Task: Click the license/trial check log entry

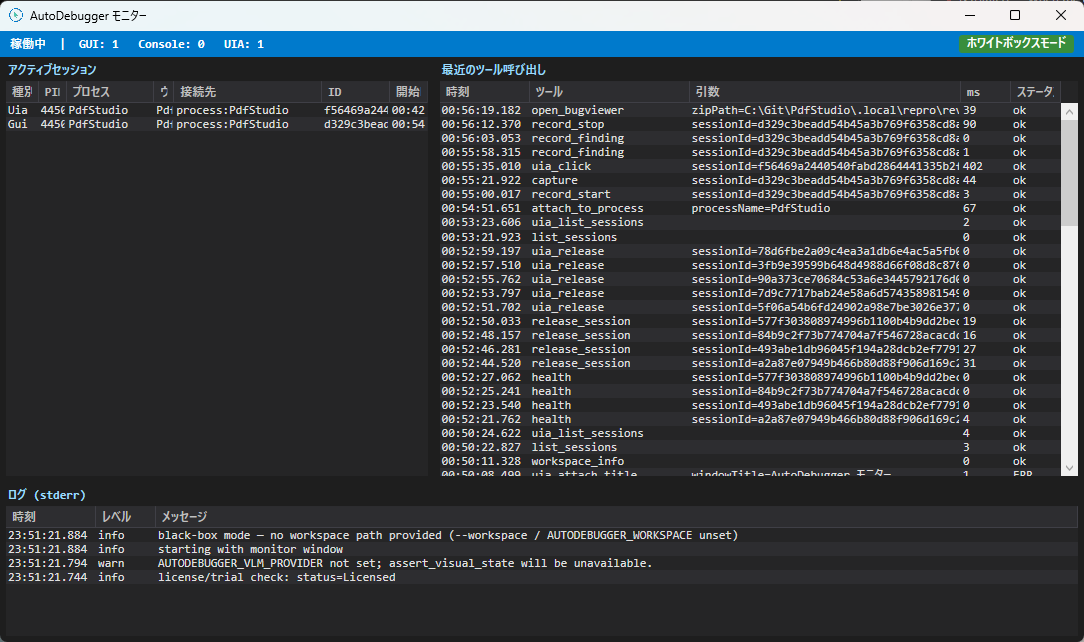Action: pyautogui.click(x=542, y=577)
